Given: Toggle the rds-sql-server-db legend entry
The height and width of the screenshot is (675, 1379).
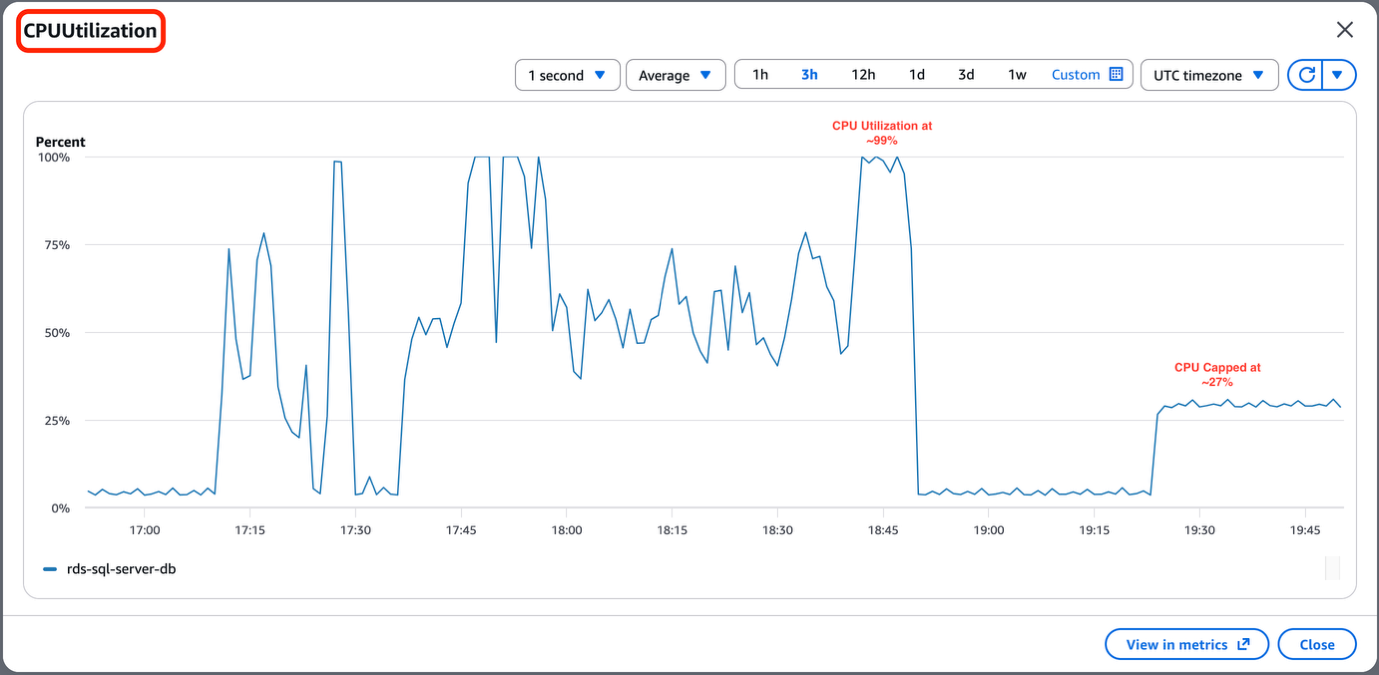Looking at the screenshot, I should coord(110,569).
